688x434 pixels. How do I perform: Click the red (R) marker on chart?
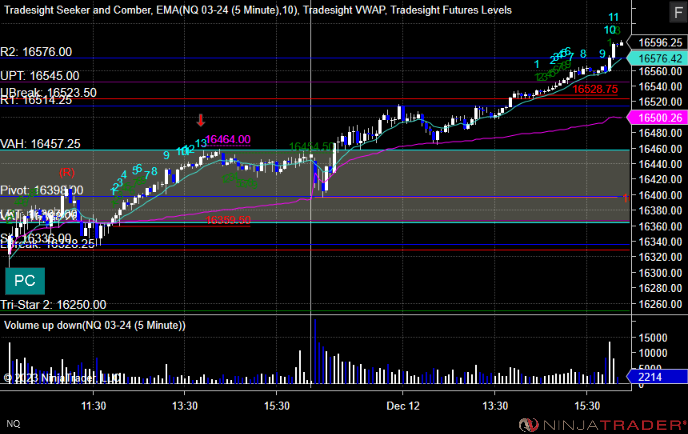[67, 172]
